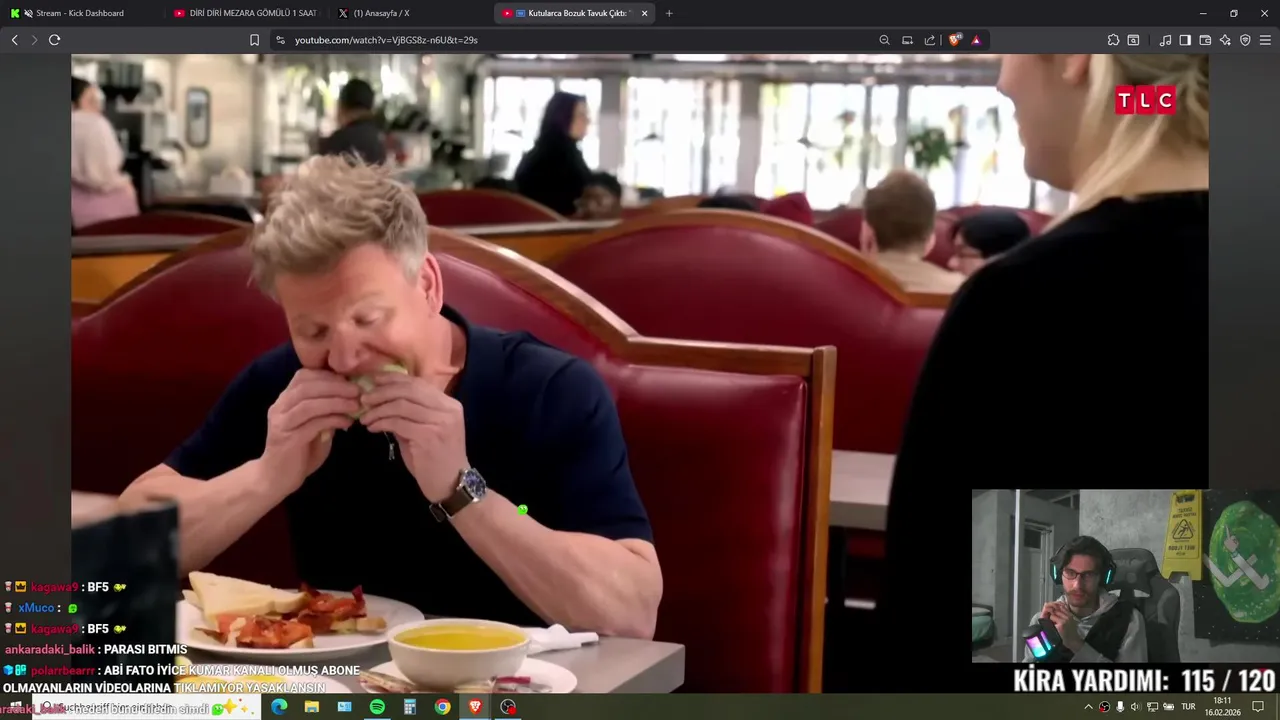The height and width of the screenshot is (720, 1280).
Task: Click the YouTube video player area
Action: point(639,373)
